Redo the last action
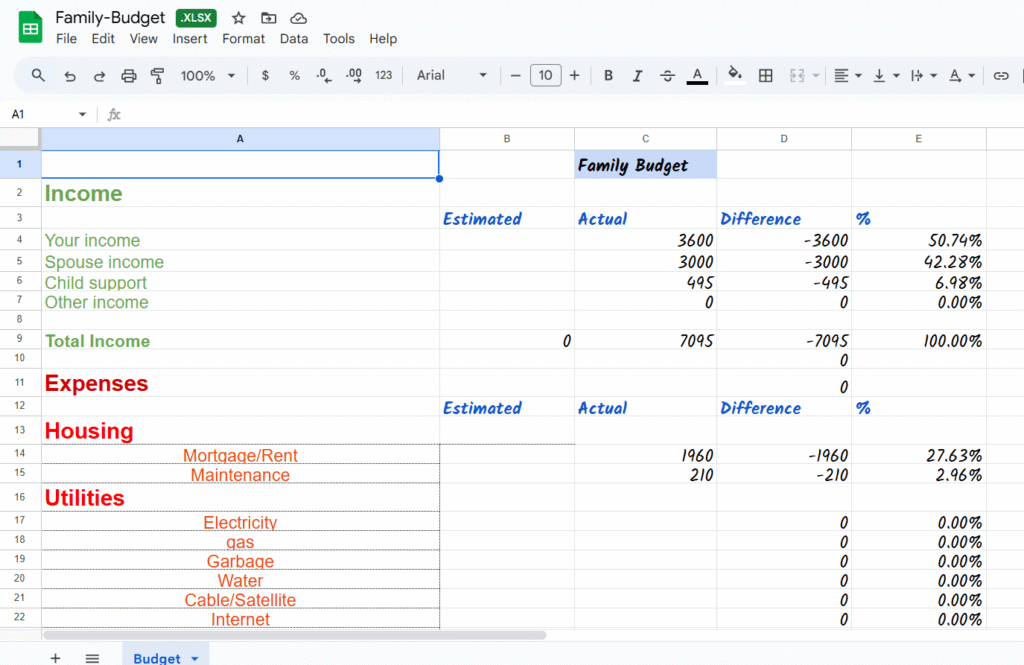 coord(99,76)
